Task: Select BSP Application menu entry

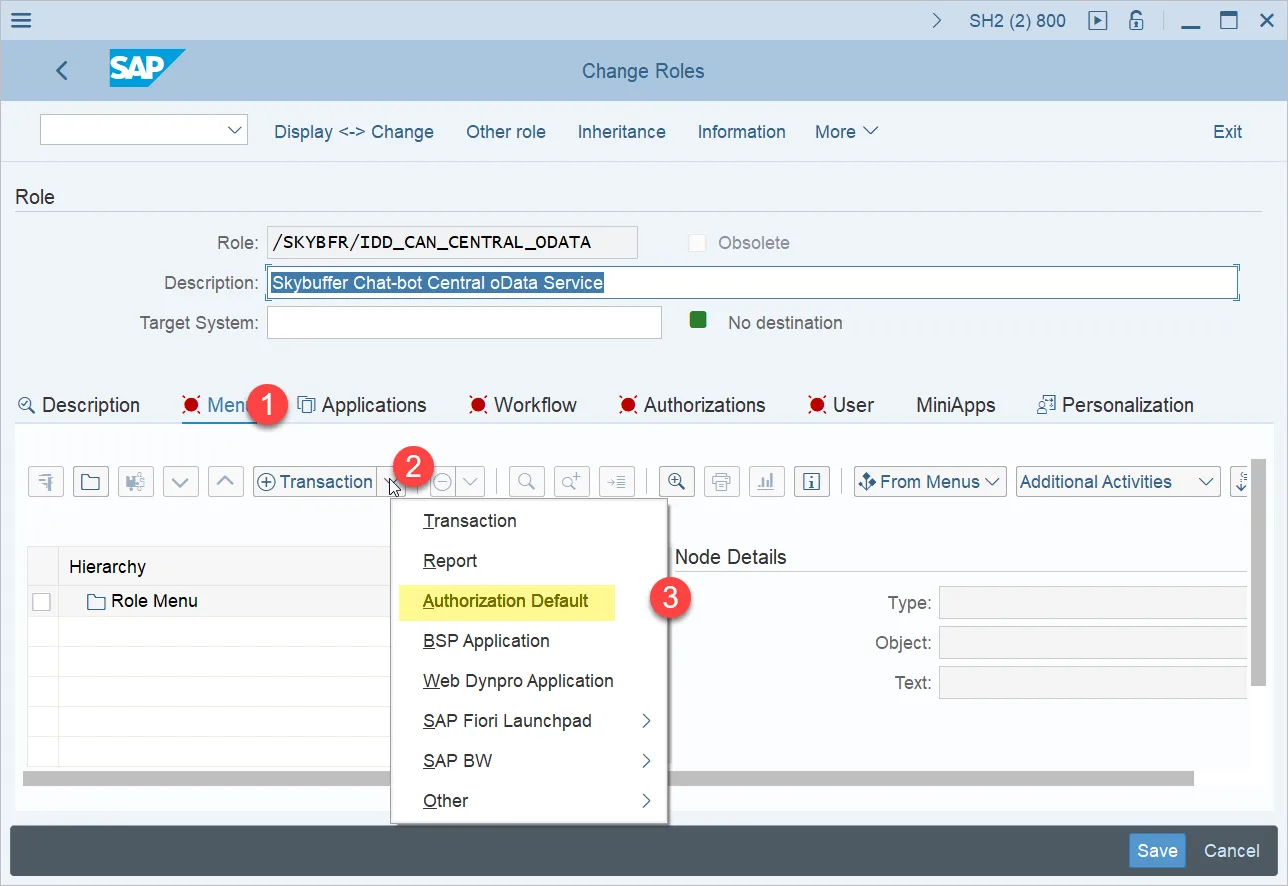Action: (x=486, y=641)
